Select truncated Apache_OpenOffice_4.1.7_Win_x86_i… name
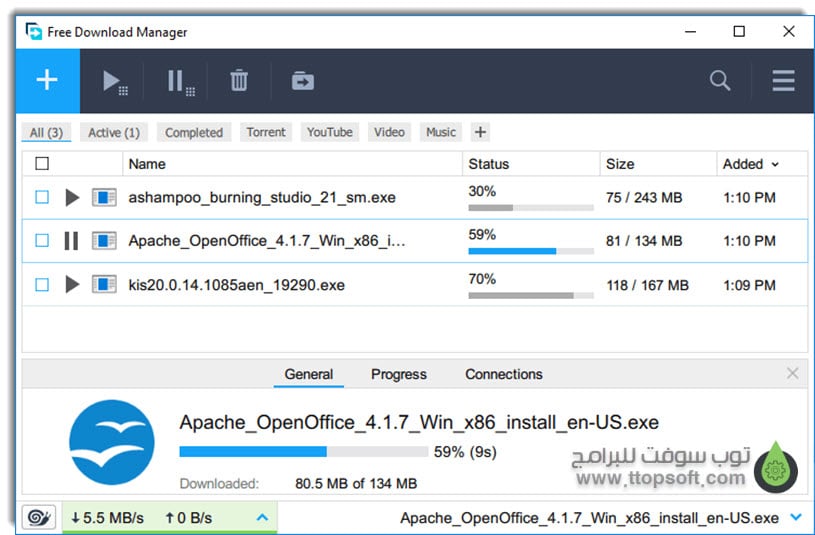Image resolution: width=815 pixels, height=535 pixels. [267, 241]
